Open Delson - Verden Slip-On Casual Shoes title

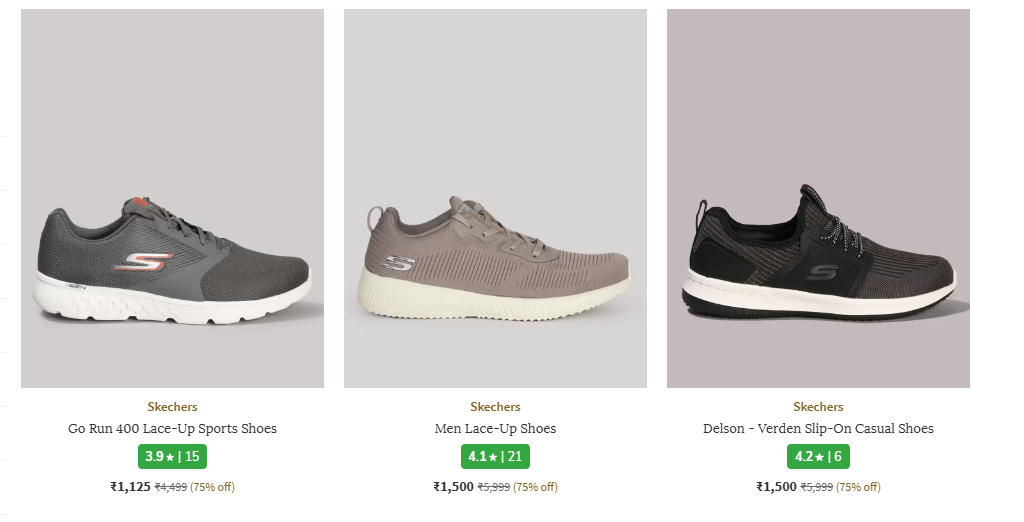(818, 429)
